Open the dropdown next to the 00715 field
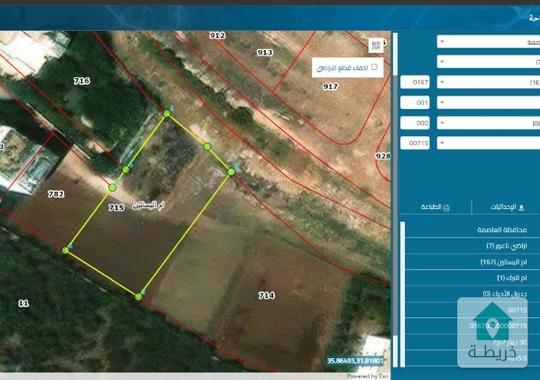 point(488,143)
